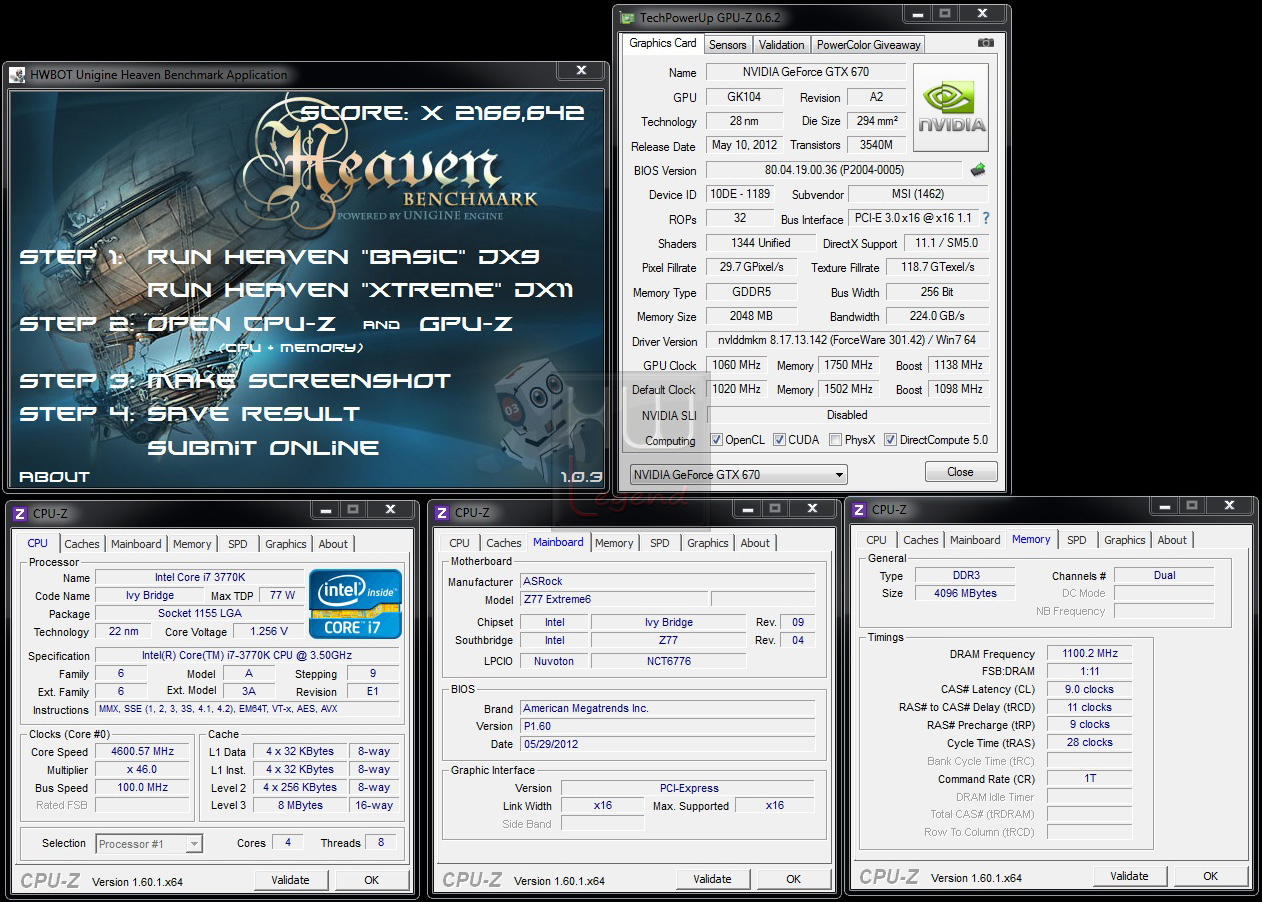Click the Intel Core i7 logo badge

(x=356, y=603)
